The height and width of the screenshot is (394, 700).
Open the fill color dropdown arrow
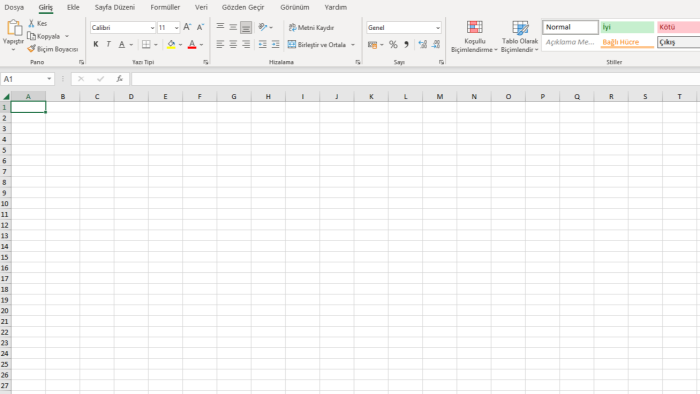coord(180,45)
